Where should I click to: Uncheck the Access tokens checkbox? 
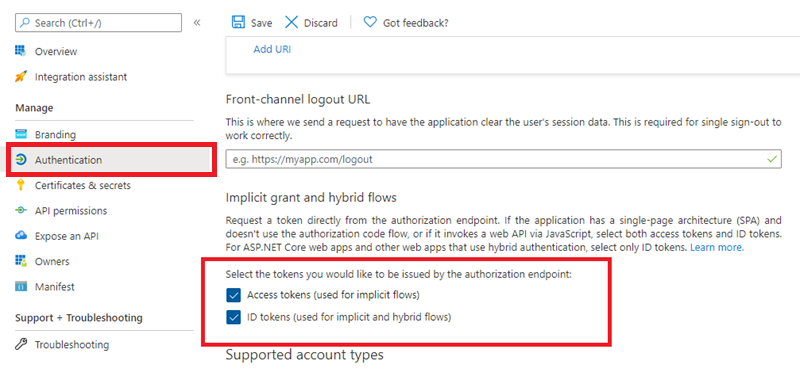click(234, 295)
